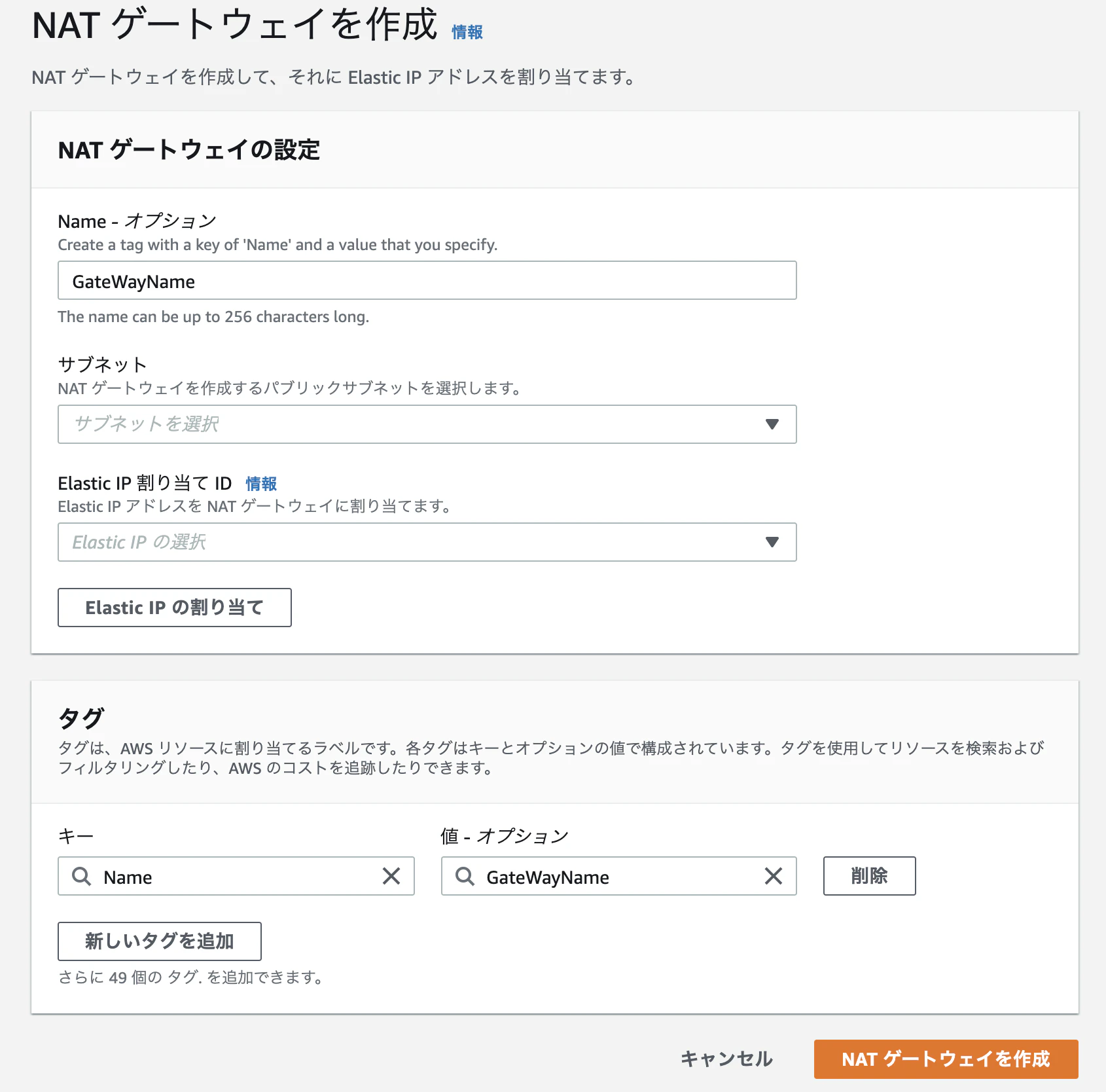
Task: Delete the Name tag with 削除
Action: [x=869, y=876]
